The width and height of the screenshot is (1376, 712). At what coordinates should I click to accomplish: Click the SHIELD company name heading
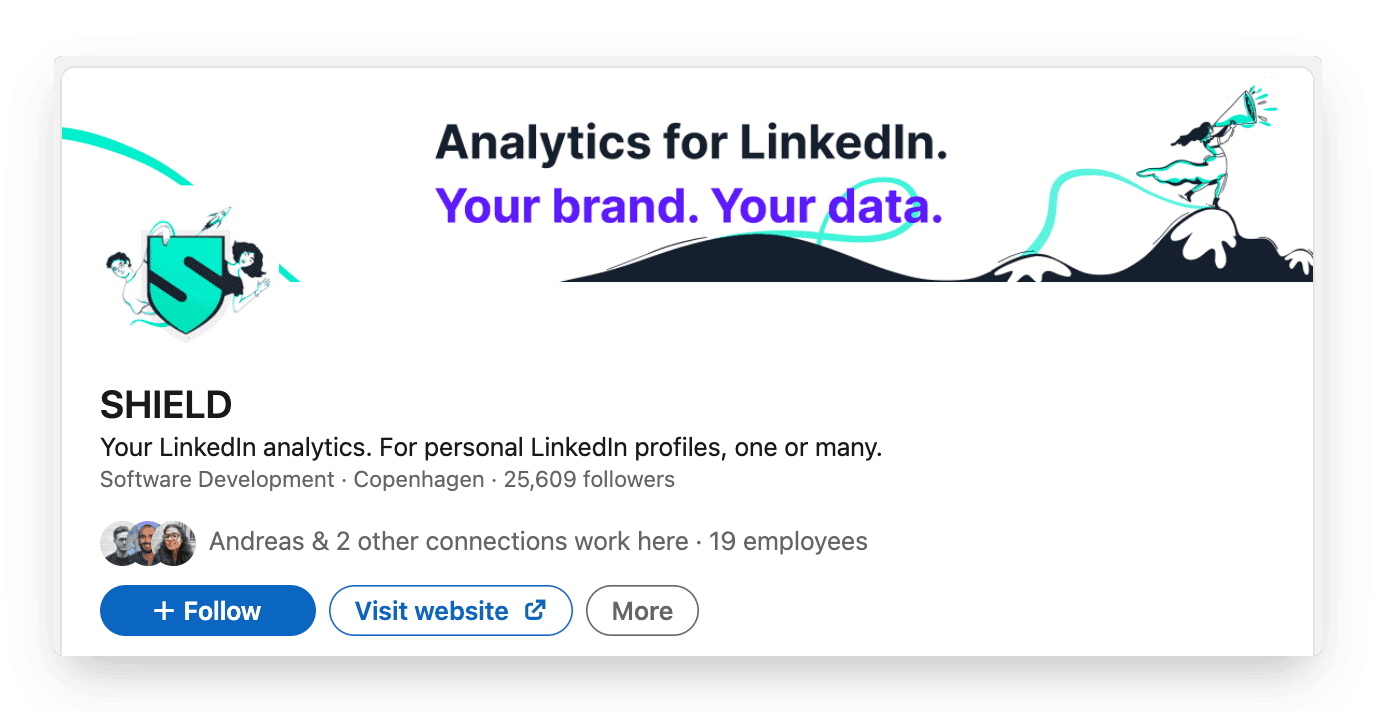166,405
